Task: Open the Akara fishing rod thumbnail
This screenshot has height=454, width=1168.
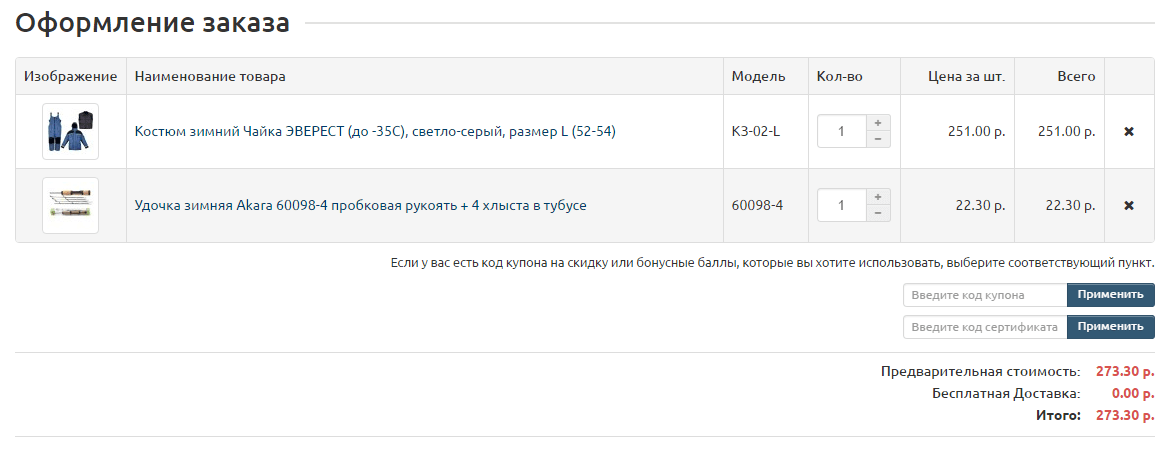Action: (70, 206)
